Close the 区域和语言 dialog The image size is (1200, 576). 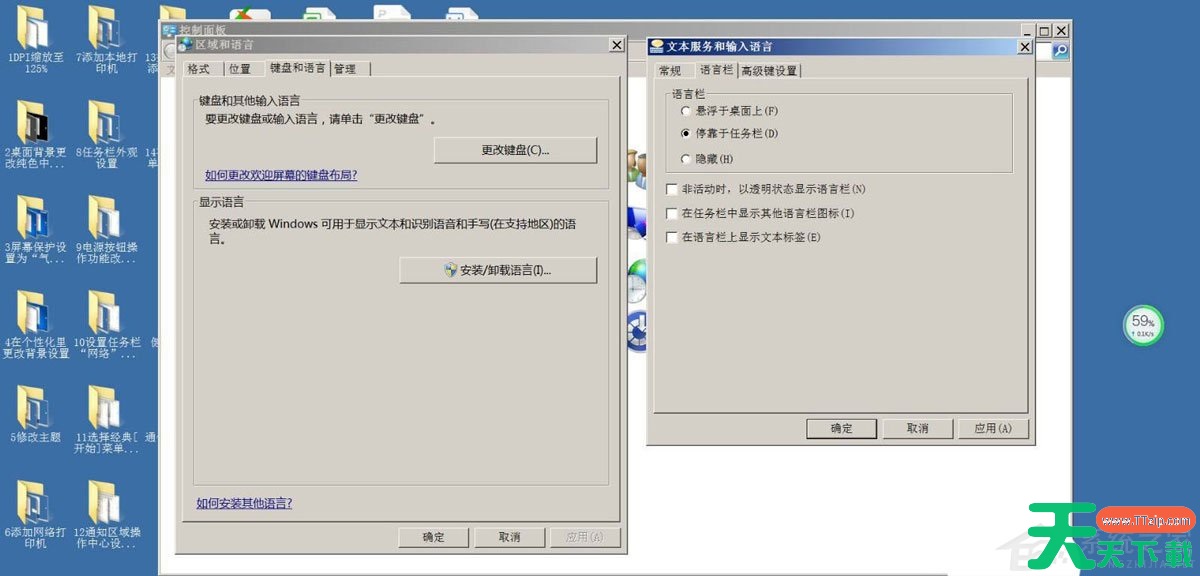pyautogui.click(x=616, y=45)
